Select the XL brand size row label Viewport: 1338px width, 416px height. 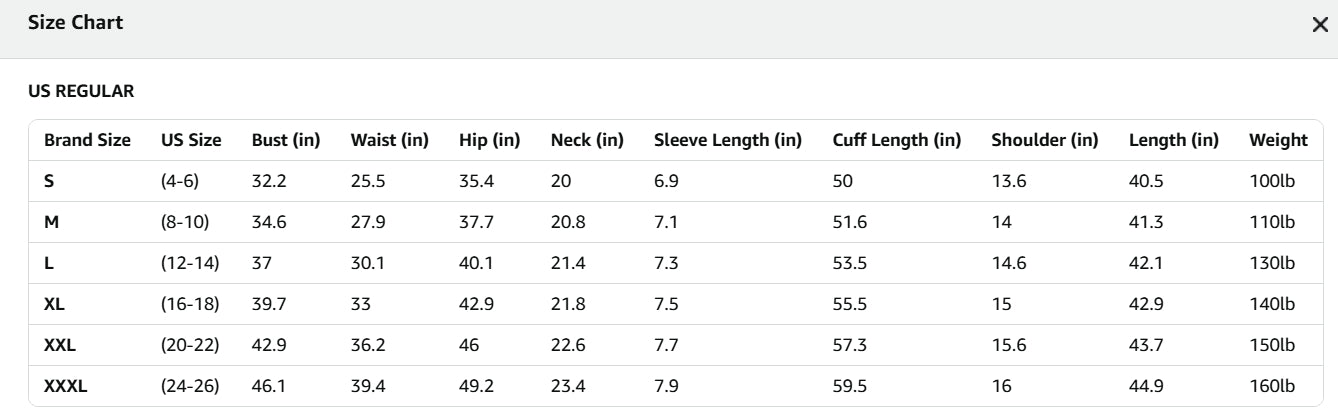[54, 304]
